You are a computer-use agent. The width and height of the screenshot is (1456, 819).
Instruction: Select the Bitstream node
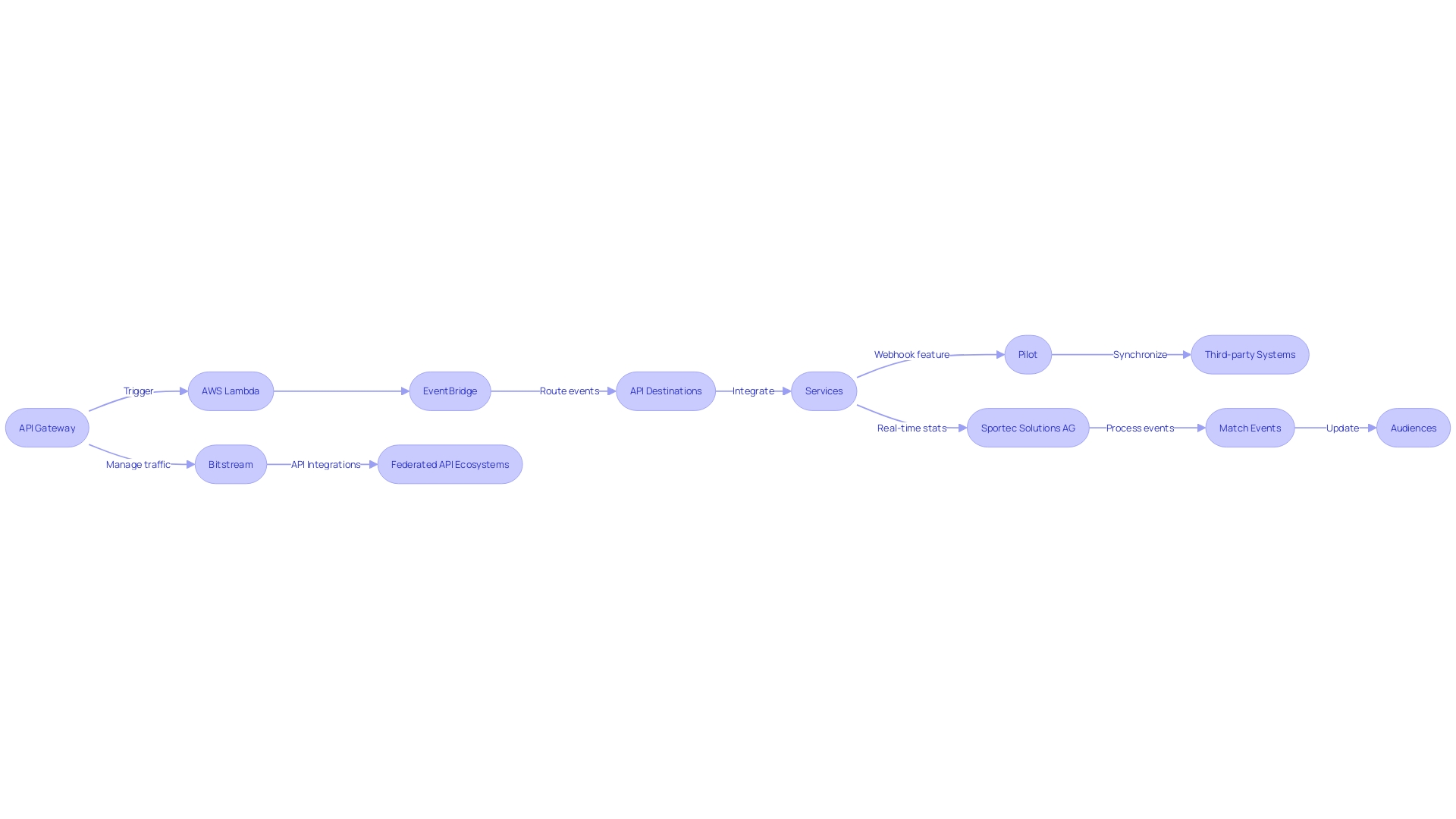coord(231,464)
